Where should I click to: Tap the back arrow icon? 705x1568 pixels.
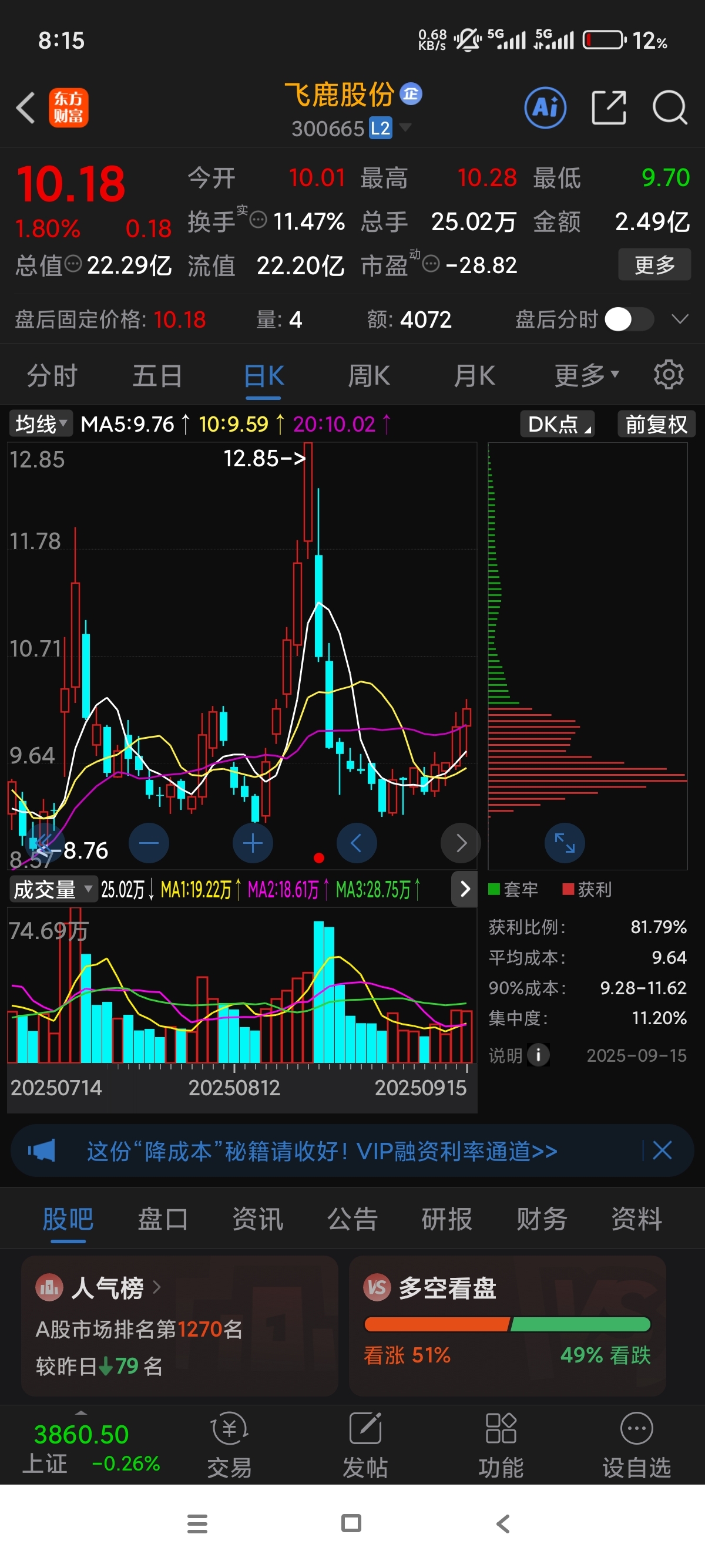26,108
